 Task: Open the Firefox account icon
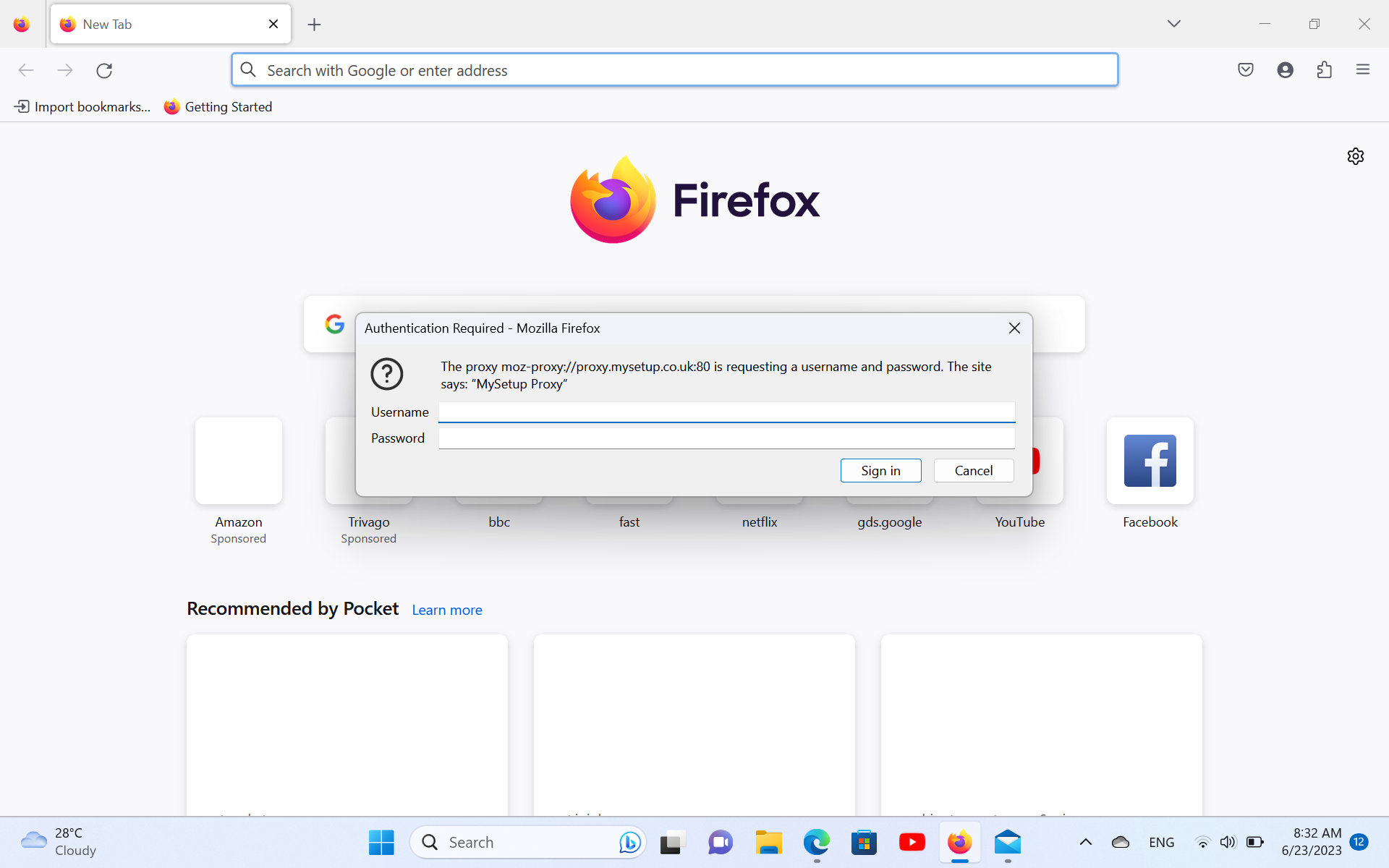point(1285,70)
